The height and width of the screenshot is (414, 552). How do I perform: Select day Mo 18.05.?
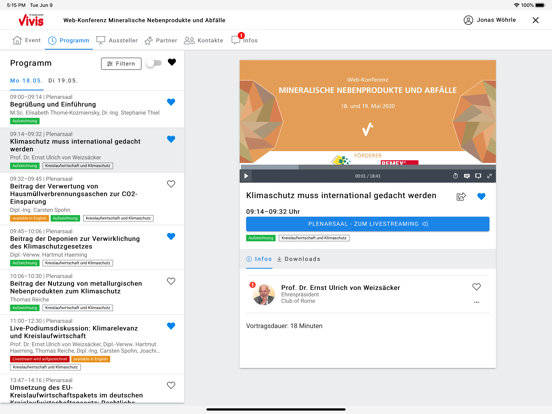click(26, 81)
